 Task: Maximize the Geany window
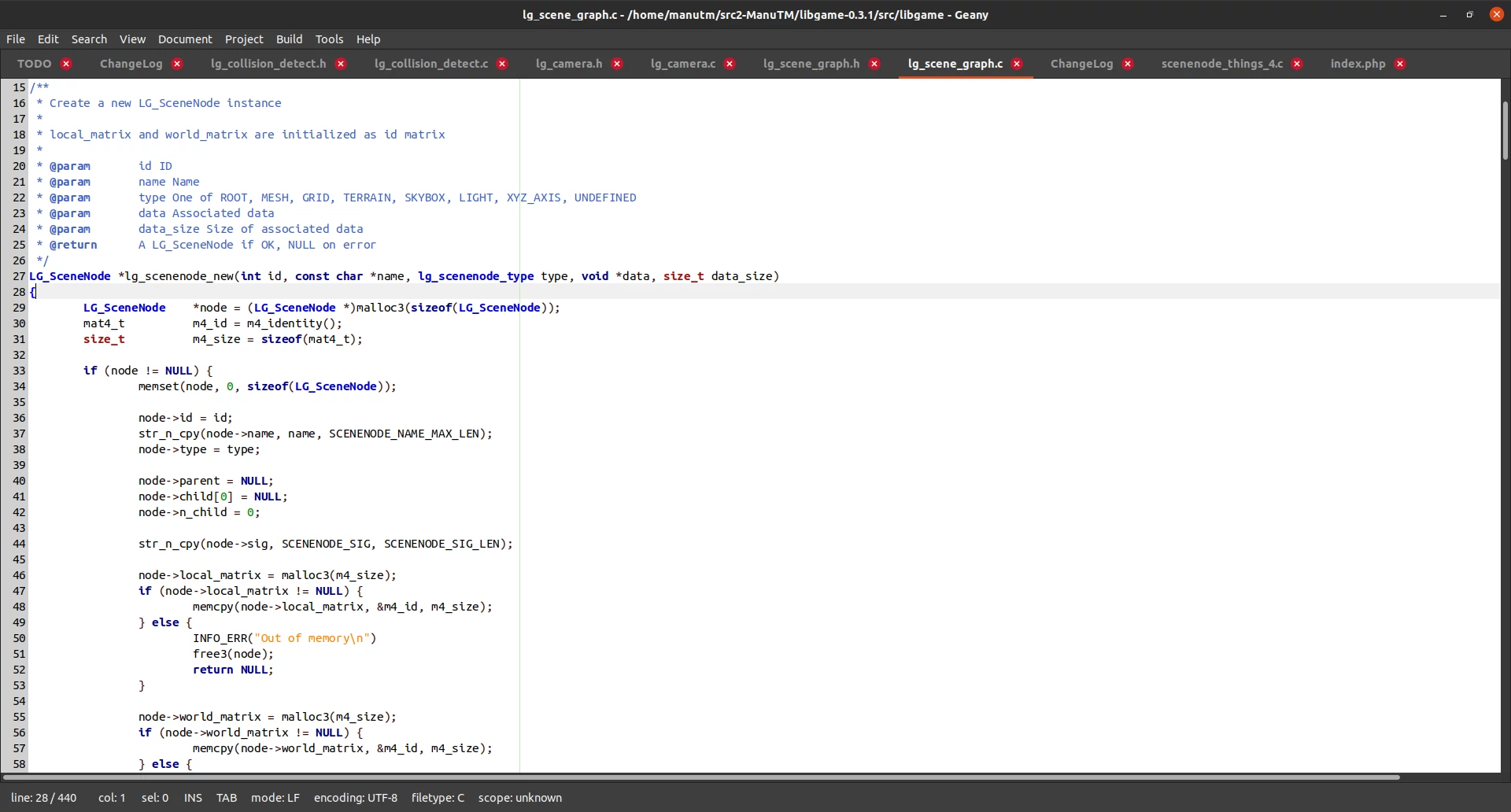(1469, 15)
